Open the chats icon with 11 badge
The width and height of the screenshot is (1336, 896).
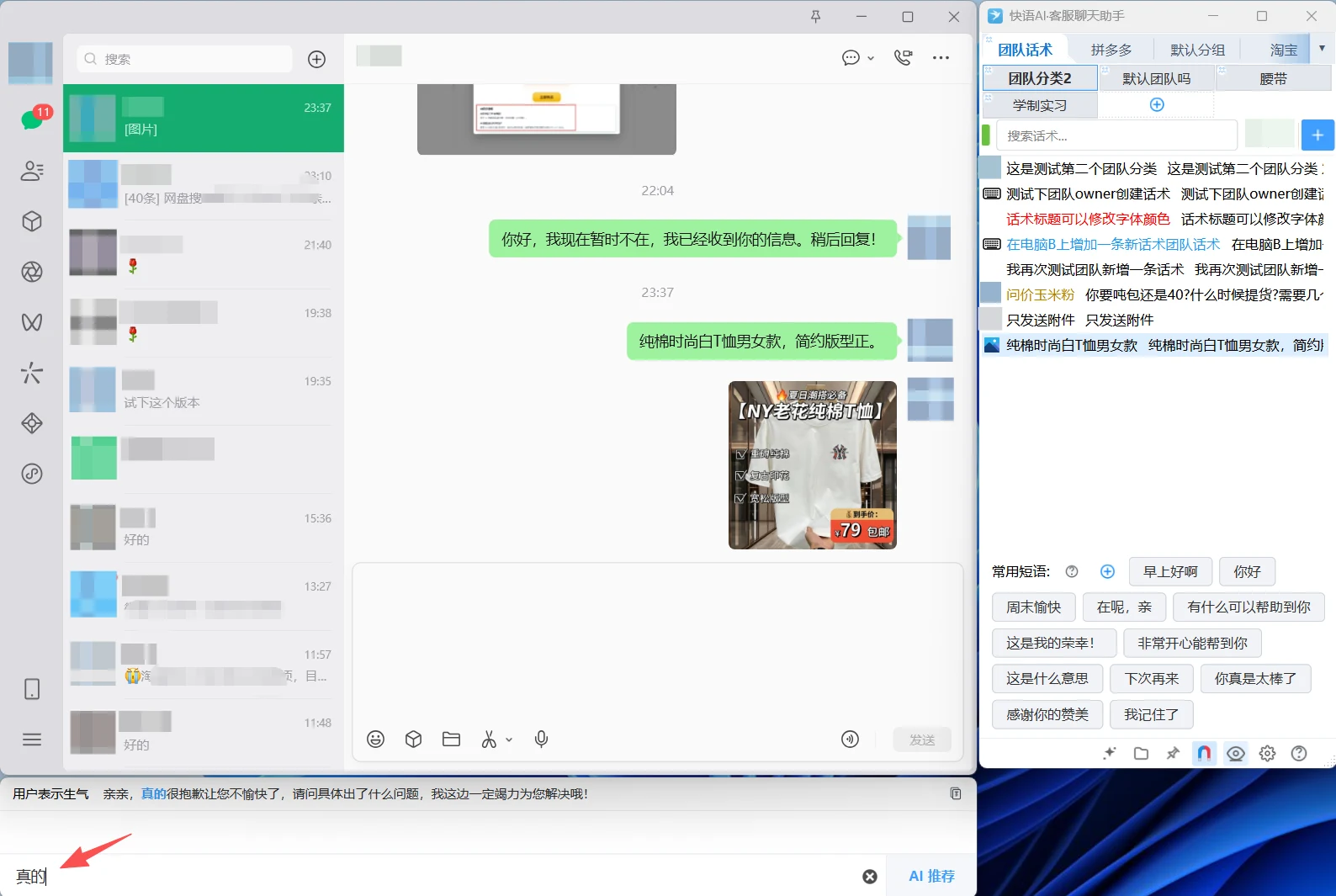click(32, 119)
